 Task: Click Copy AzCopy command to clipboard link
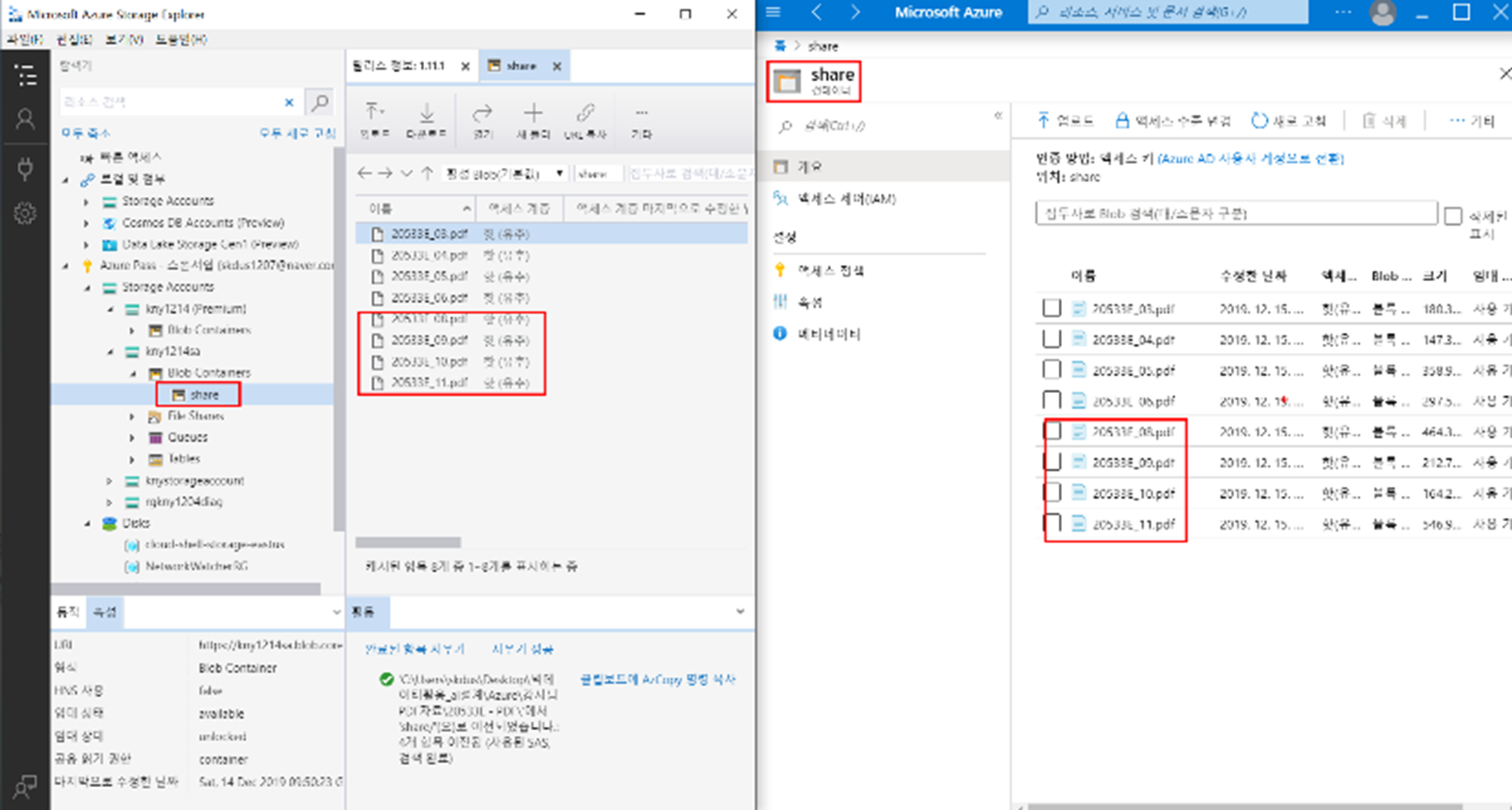pyautogui.click(x=658, y=680)
